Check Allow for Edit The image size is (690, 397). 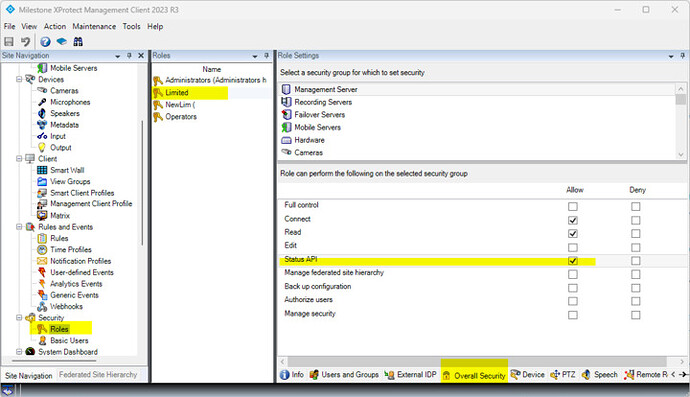click(x=573, y=247)
